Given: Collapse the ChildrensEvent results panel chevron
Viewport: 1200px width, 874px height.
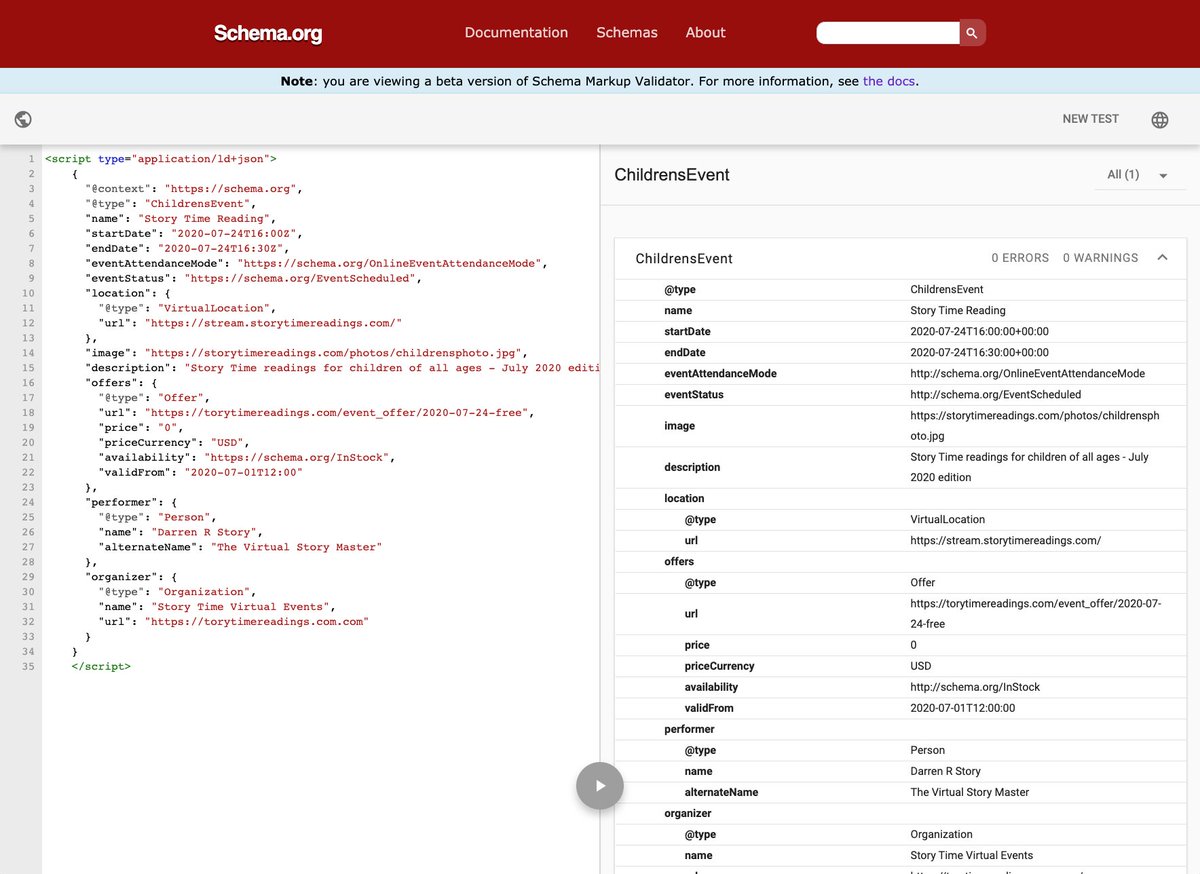Looking at the screenshot, I should tap(1162, 257).
